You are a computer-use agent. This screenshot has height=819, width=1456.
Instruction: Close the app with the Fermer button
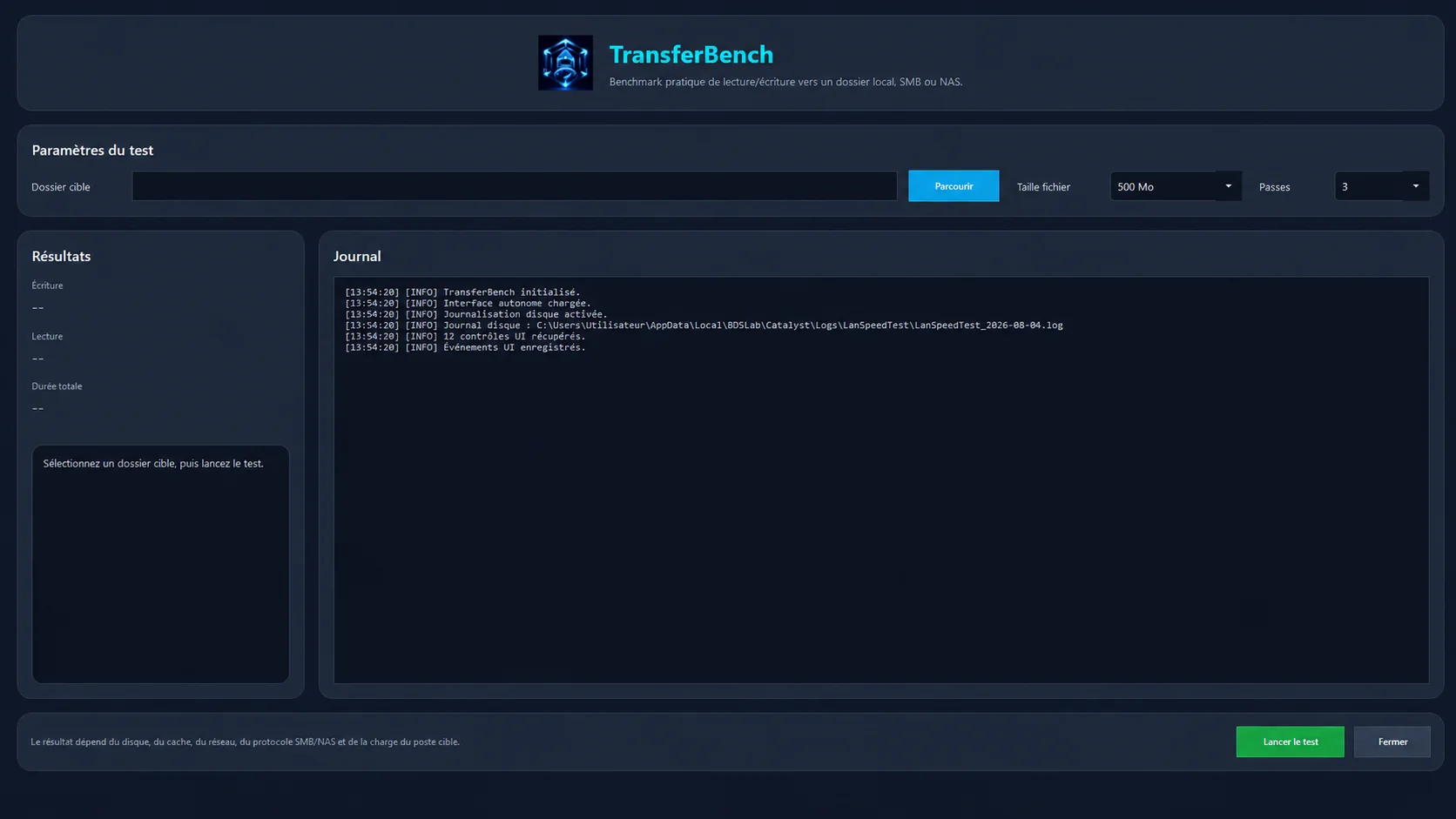click(1392, 742)
